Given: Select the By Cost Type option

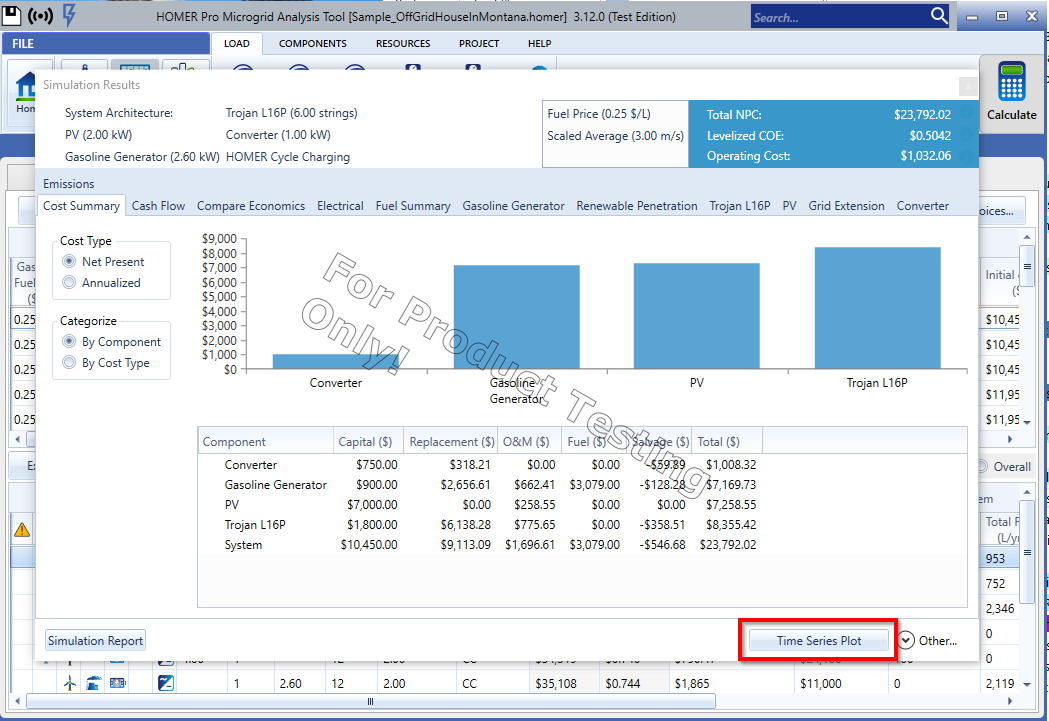Looking at the screenshot, I should tap(69, 363).
